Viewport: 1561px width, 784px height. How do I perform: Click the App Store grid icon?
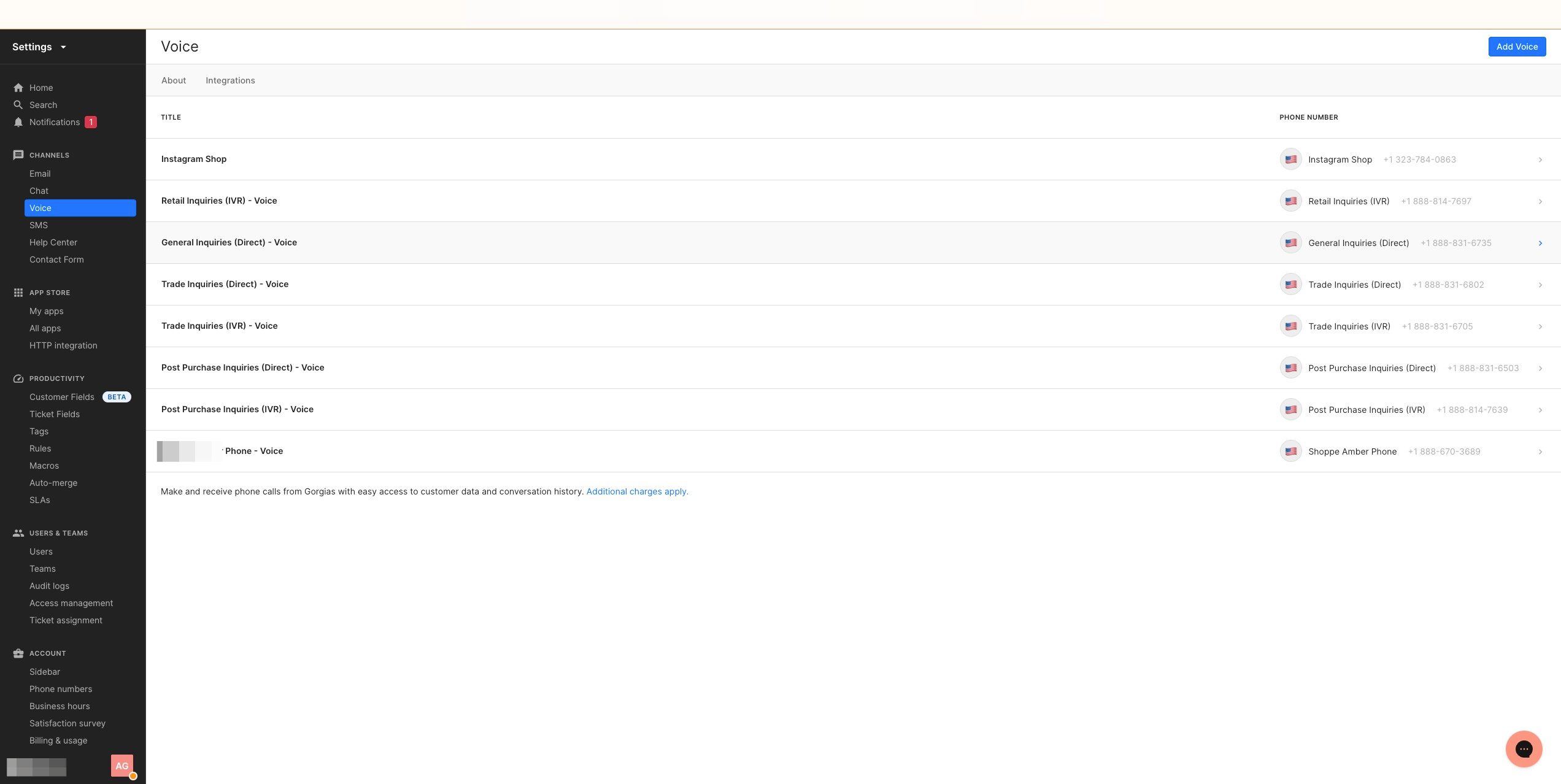tap(18, 293)
